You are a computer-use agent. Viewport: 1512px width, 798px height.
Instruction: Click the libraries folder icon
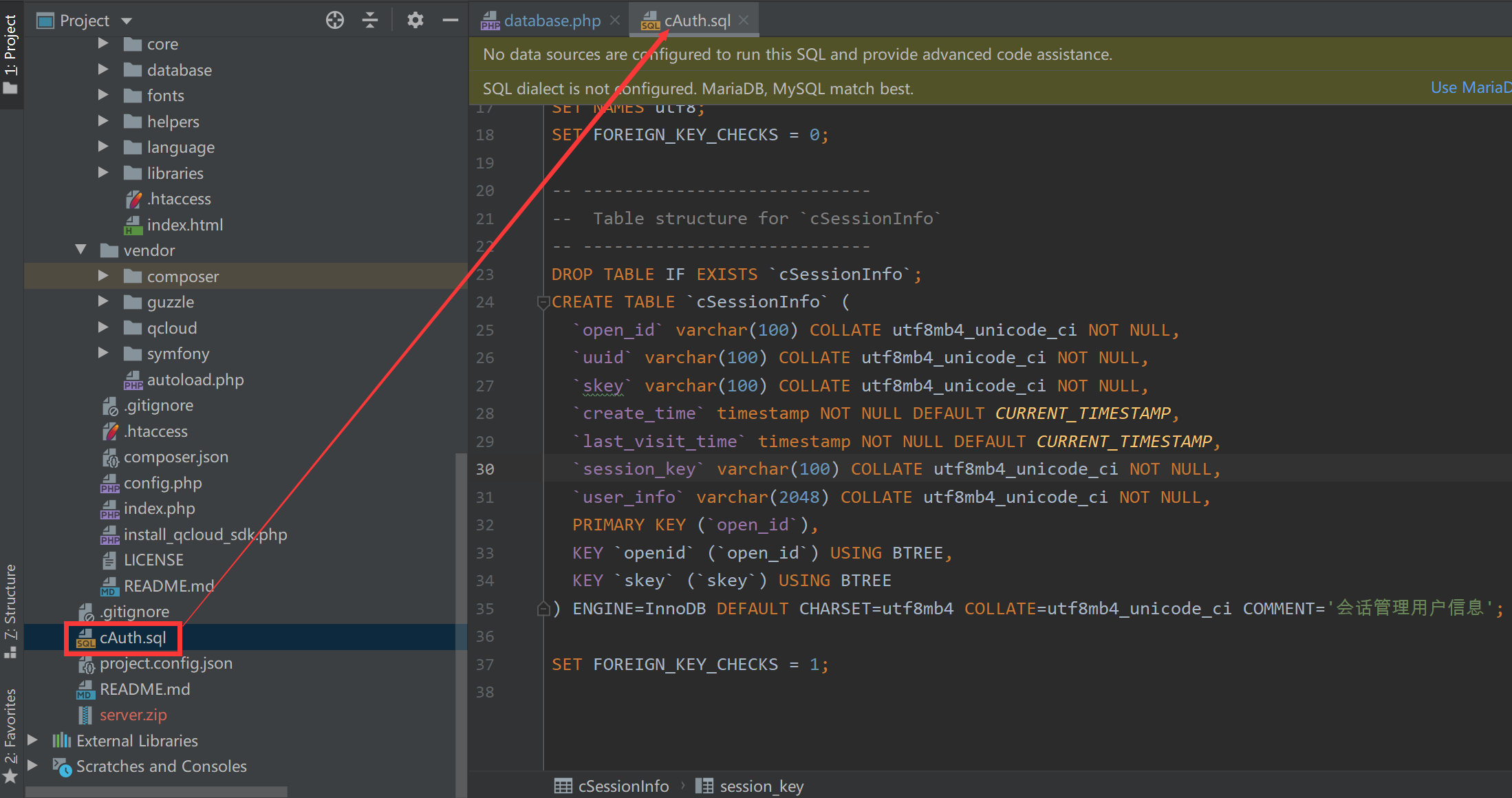click(x=132, y=173)
